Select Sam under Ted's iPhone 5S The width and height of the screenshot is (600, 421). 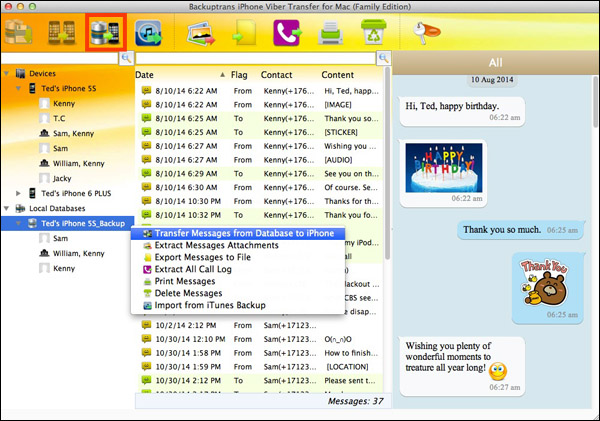coord(60,148)
